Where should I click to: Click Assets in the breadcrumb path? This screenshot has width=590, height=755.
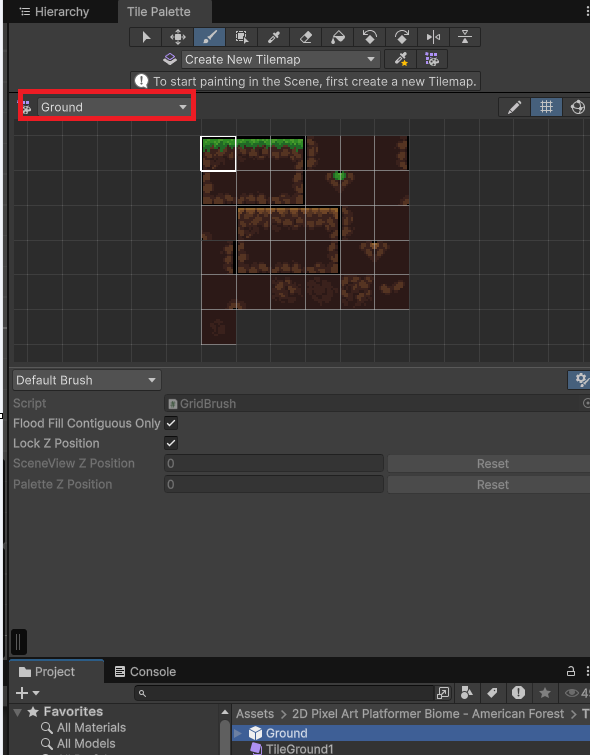coord(254,714)
